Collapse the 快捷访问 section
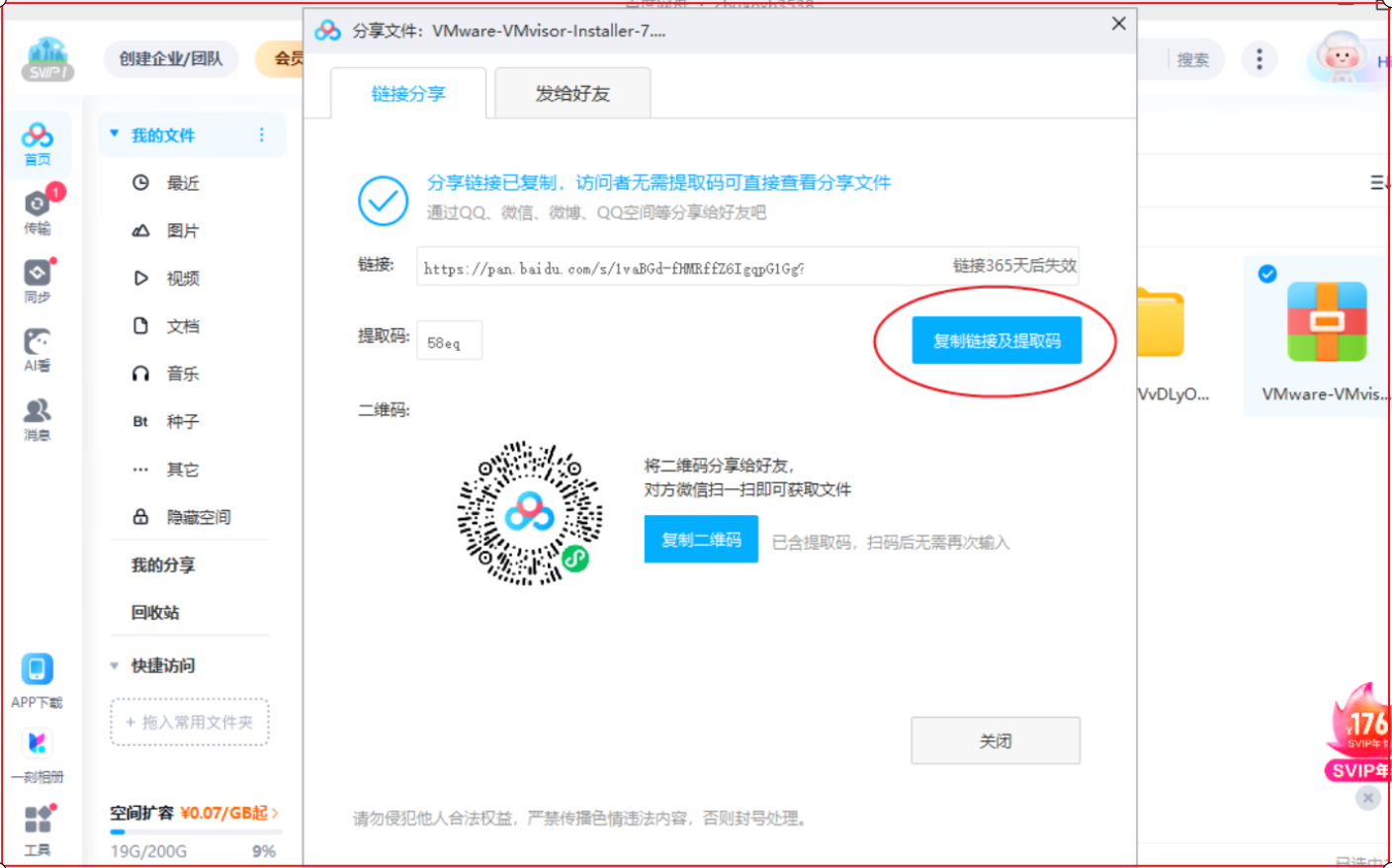 114,665
